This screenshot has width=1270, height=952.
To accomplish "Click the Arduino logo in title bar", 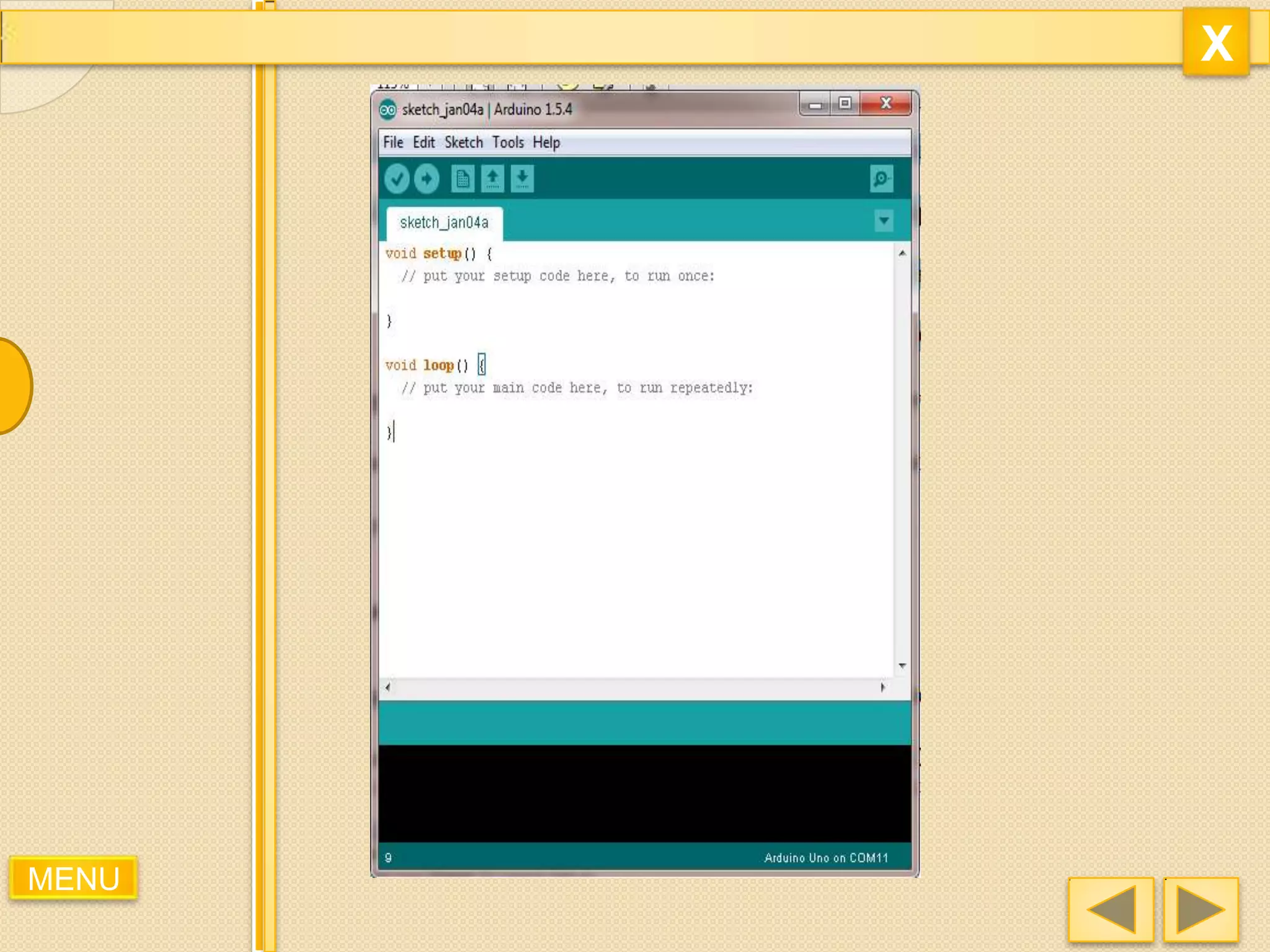I will 388,110.
